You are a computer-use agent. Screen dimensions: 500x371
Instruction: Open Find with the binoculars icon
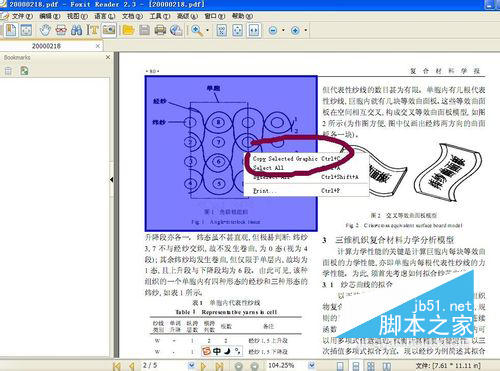76,30
